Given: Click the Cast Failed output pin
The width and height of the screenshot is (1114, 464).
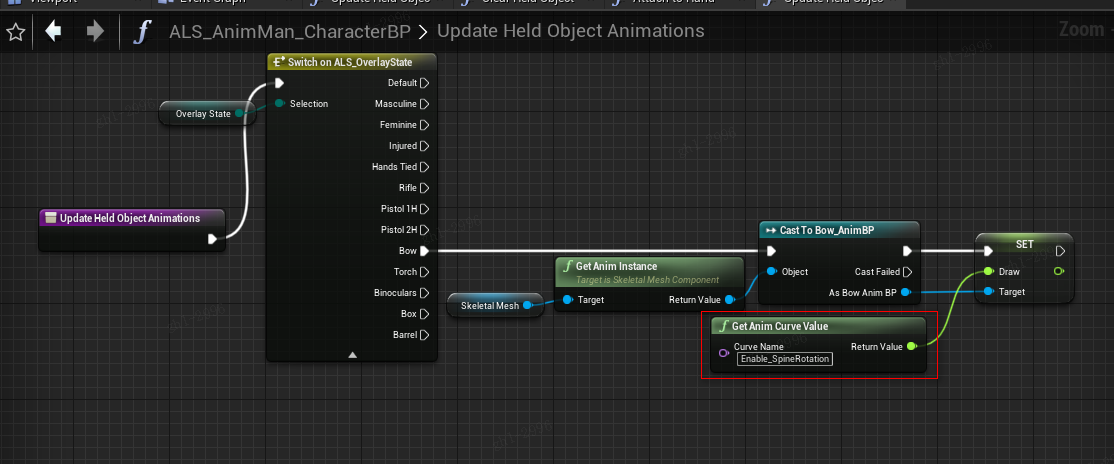Looking at the screenshot, I should click(907, 272).
